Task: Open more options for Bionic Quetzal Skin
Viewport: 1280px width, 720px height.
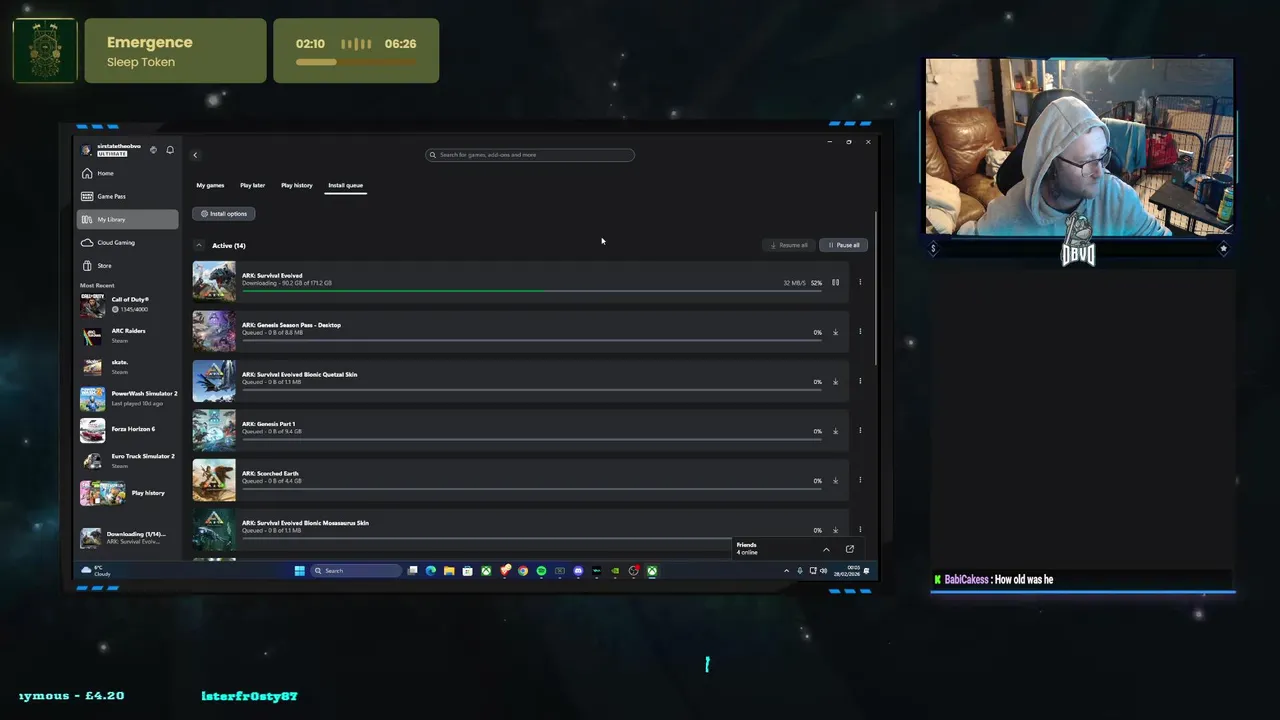Action: pyautogui.click(x=860, y=381)
